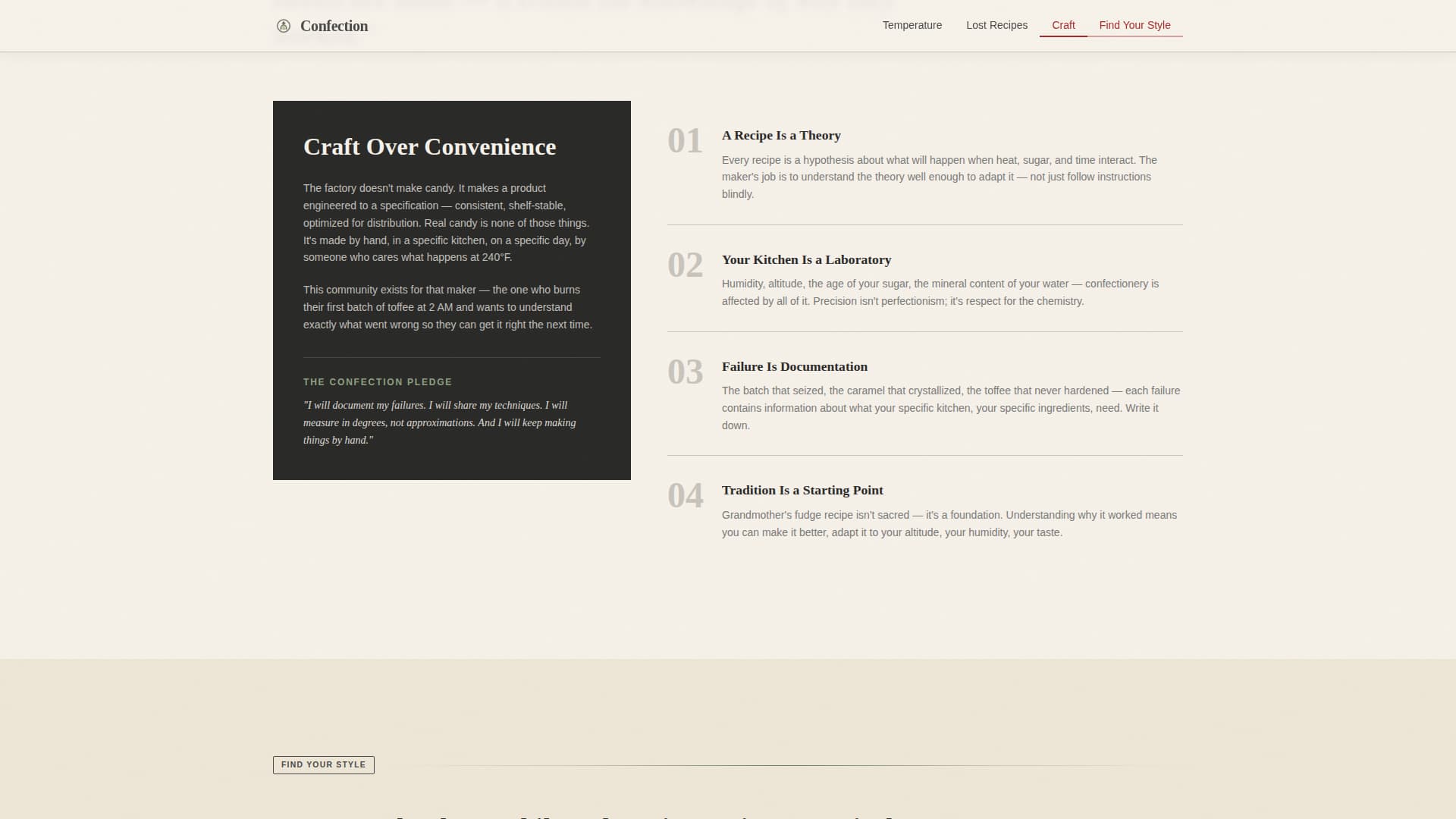Open the Confection home link
The height and width of the screenshot is (819, 1456).
(322, 26)
